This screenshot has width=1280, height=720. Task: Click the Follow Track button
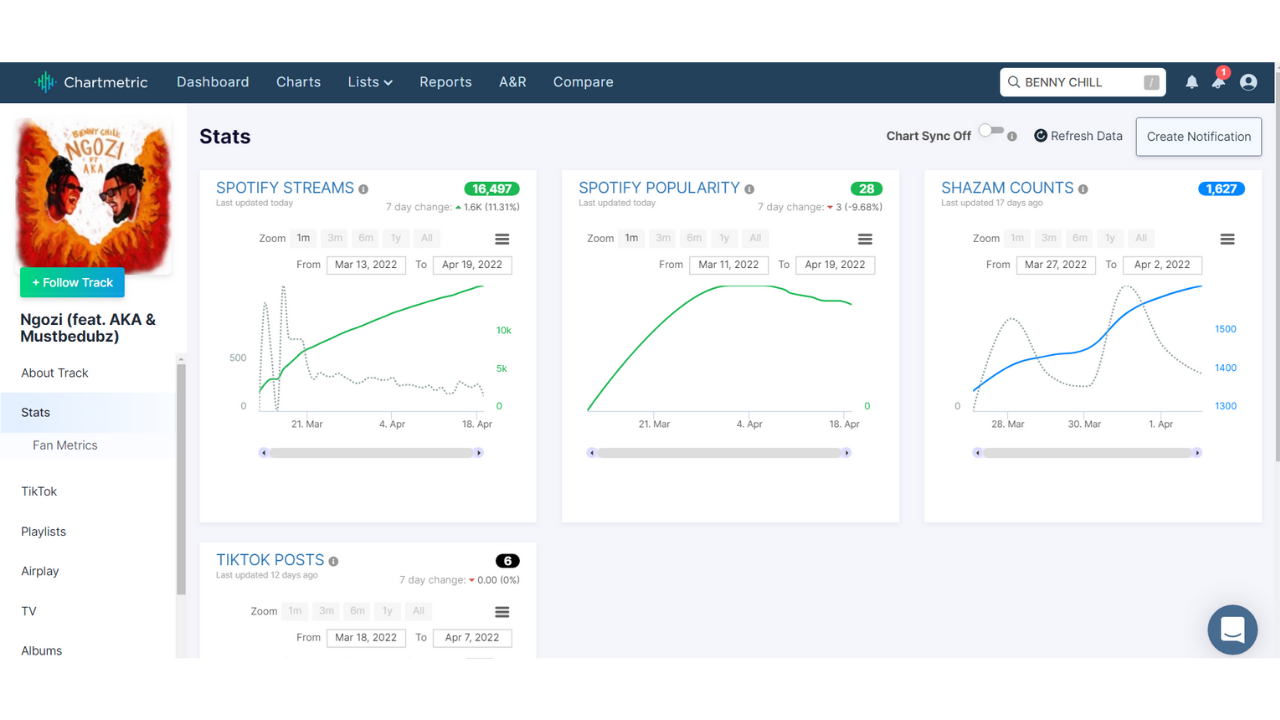[72, 283]
